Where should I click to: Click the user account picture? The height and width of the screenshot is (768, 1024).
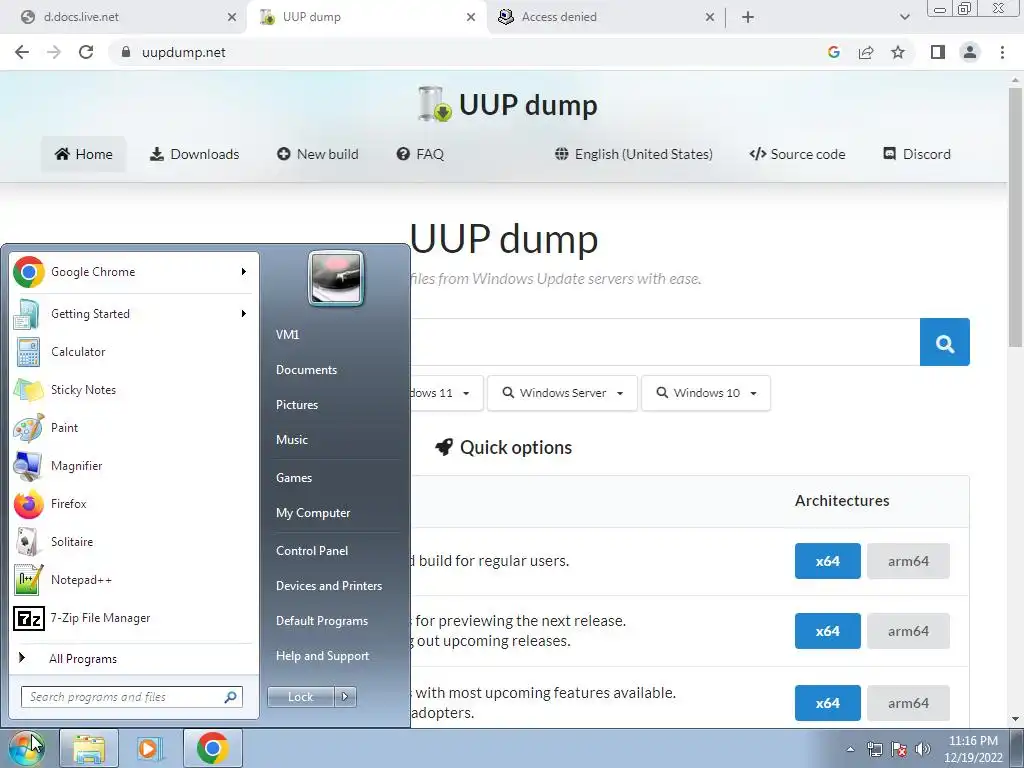[336, 278]
